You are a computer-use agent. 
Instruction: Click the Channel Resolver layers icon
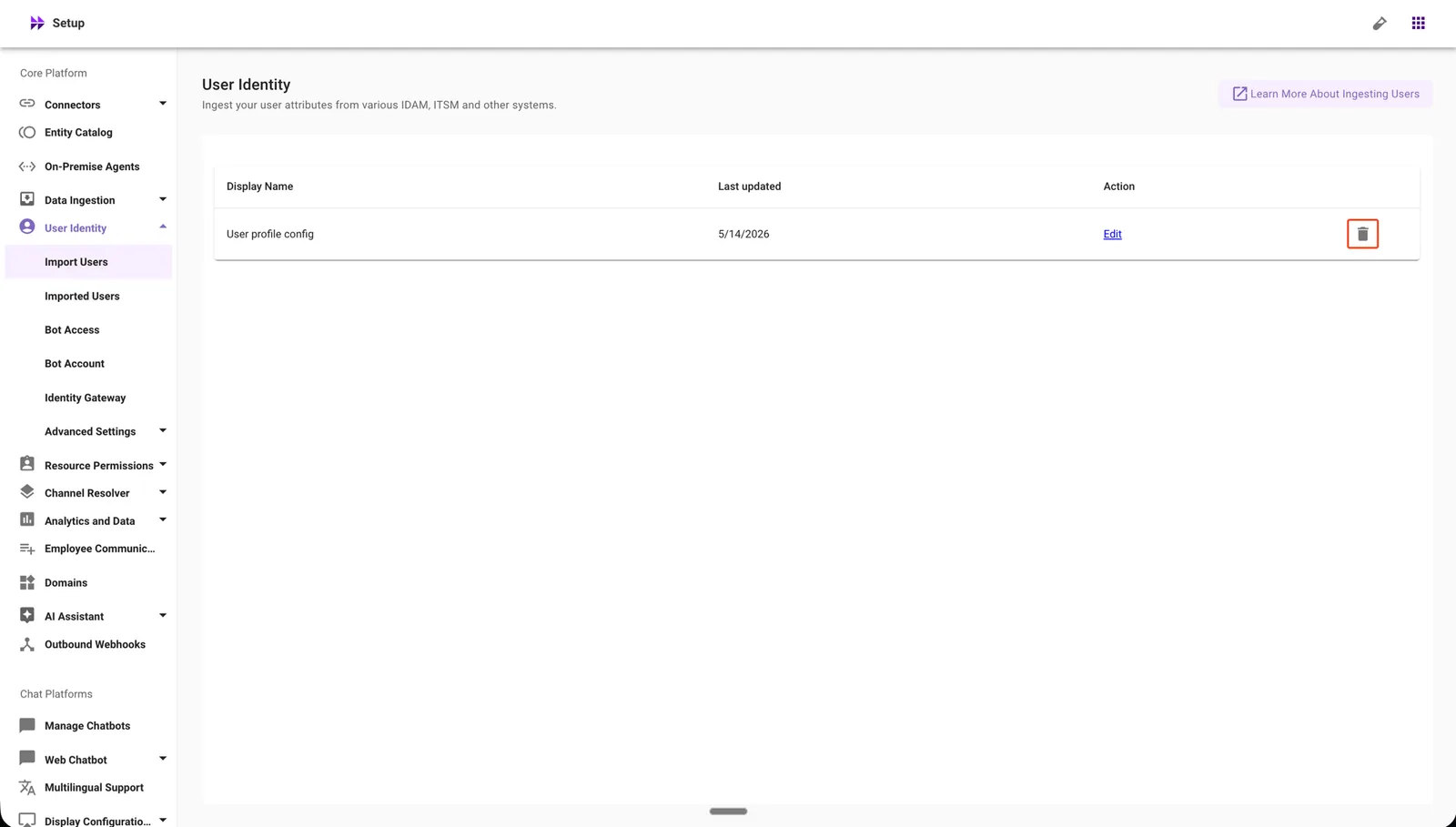pyautogui.click(x=27, y=492)
